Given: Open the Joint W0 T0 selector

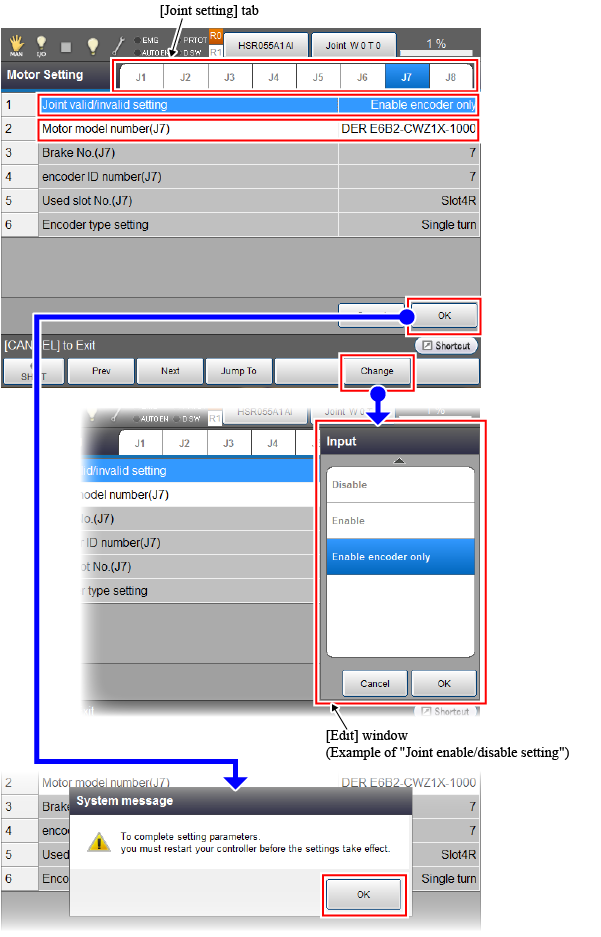Looking at the screenshot, I should pos(353,45).
